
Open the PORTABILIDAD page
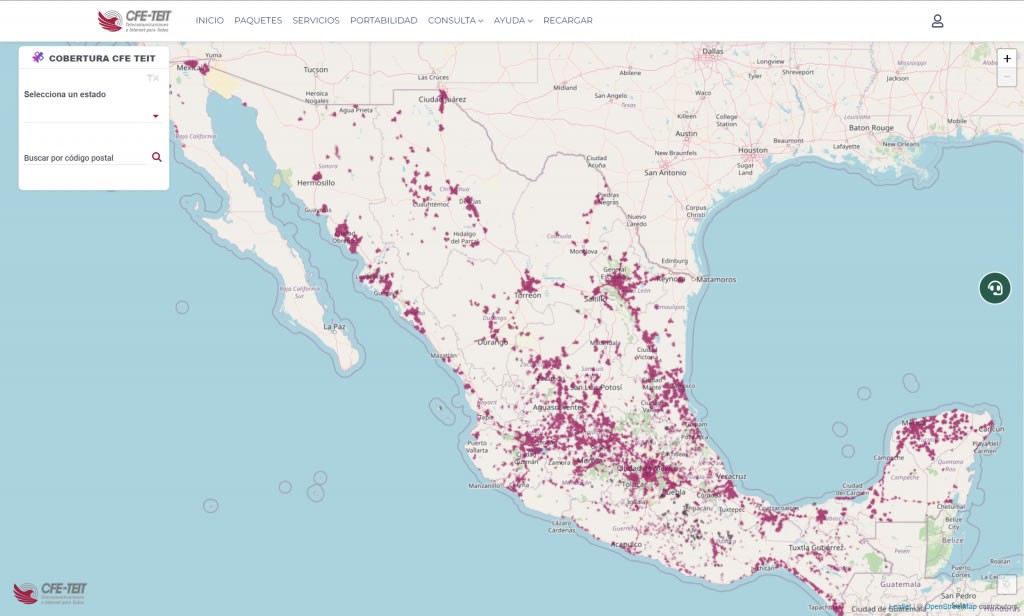383,21
